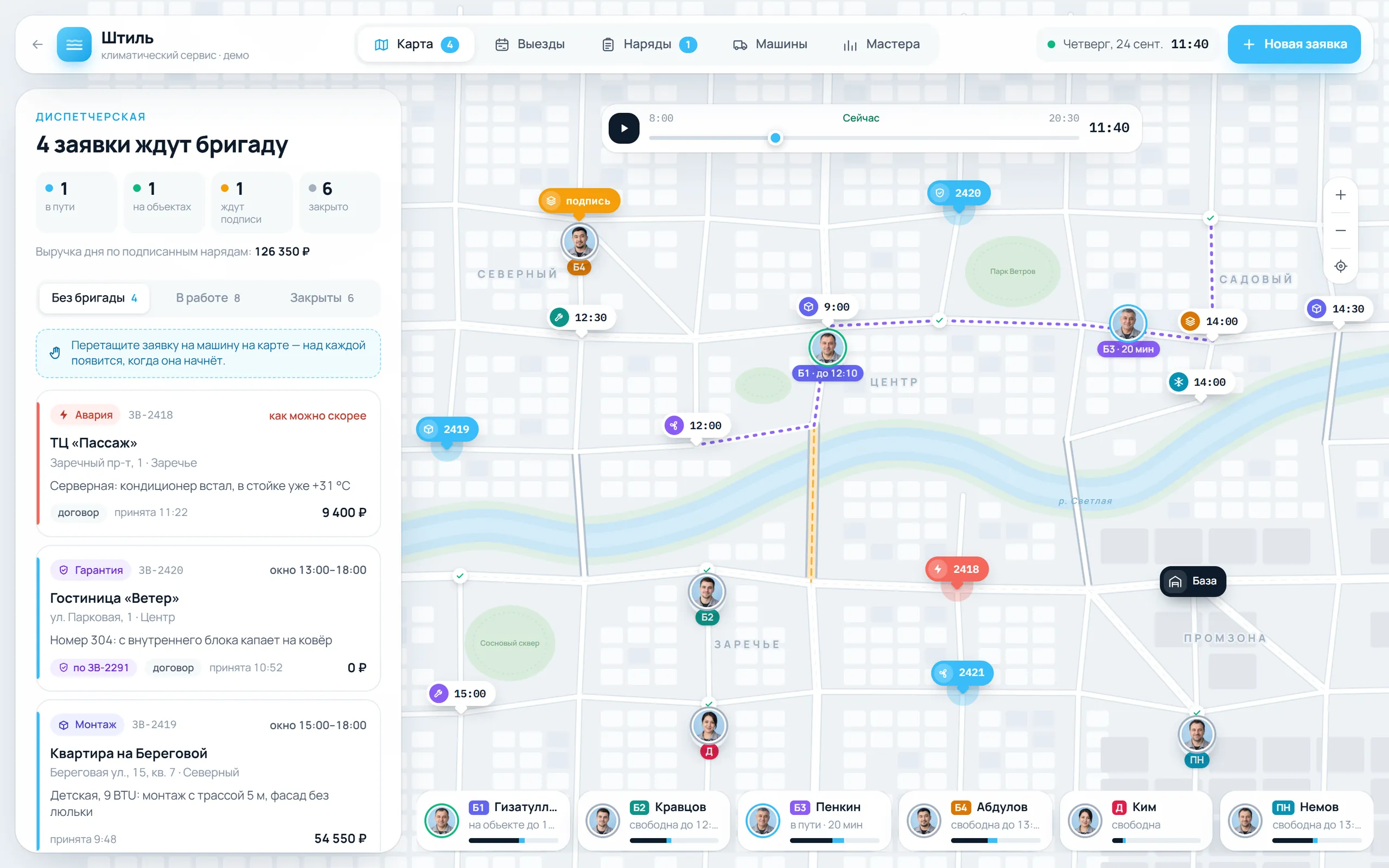Click the Абдулов crew card
This screenshot has width=1389, height=868.
coord(974,820)
